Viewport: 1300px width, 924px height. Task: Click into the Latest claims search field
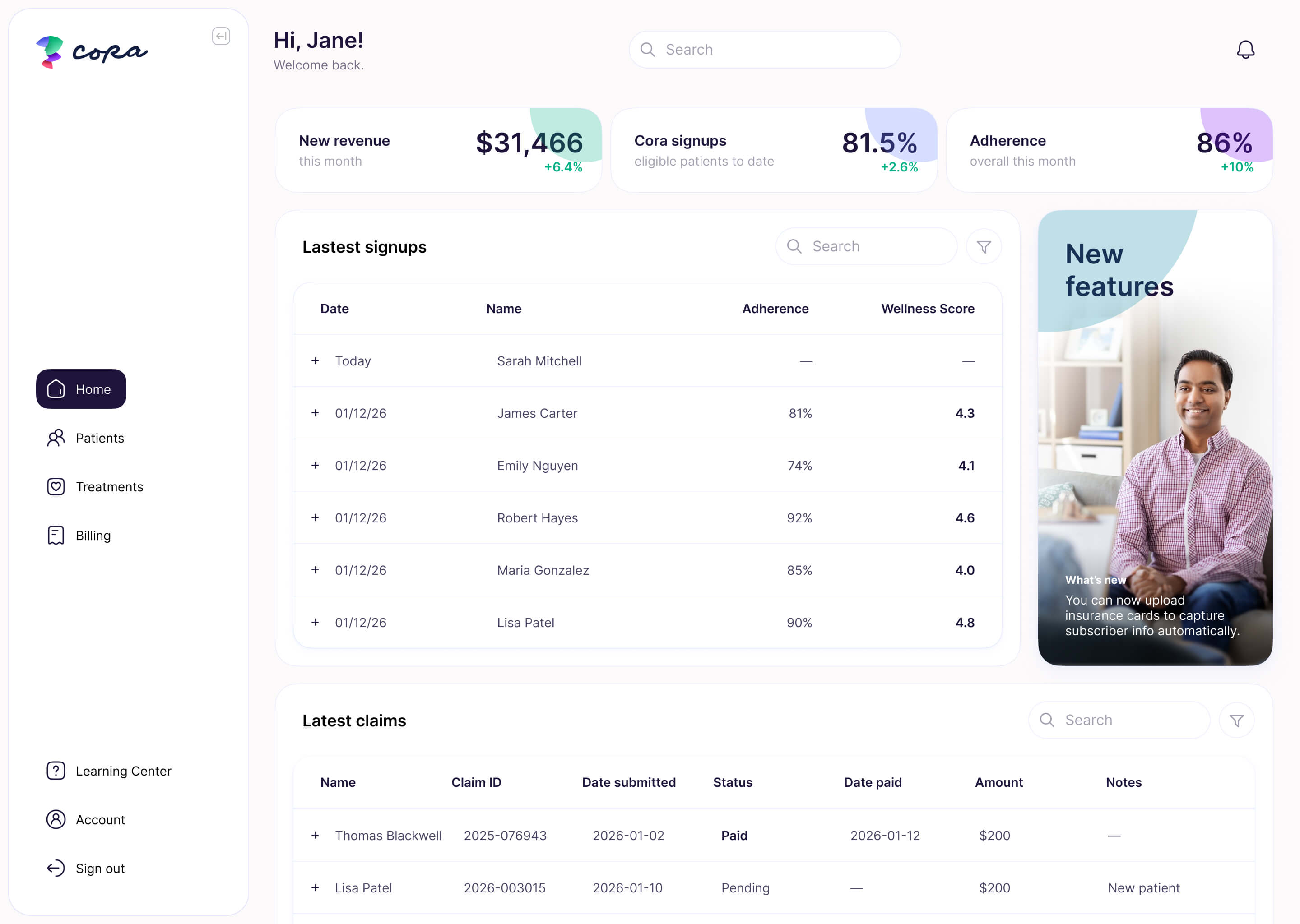tap(1117, 720)
